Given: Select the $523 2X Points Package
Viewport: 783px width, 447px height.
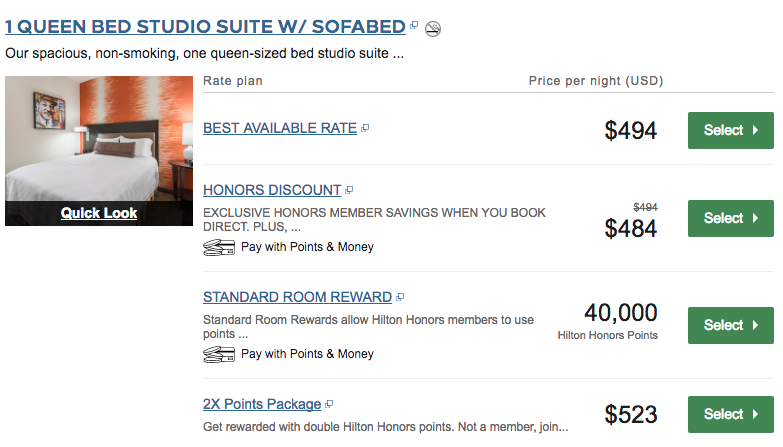Looking at the screenshot, I should click(730, 414).
